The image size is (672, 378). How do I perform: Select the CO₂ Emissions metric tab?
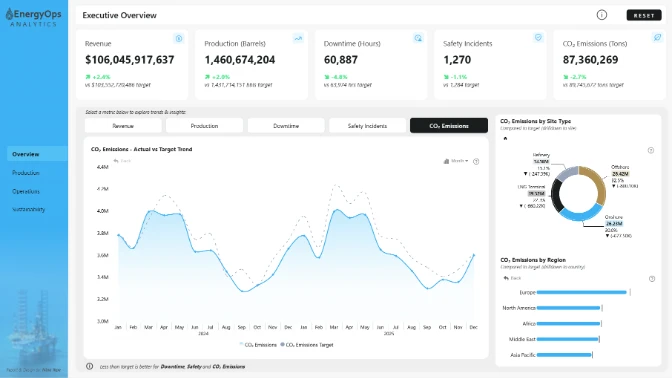[x=449, y=126]
